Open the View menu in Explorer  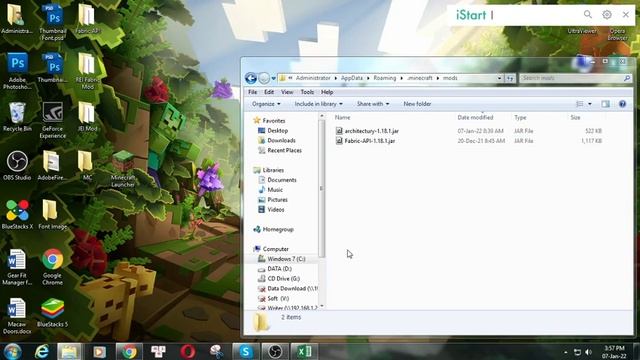[287, 92]
